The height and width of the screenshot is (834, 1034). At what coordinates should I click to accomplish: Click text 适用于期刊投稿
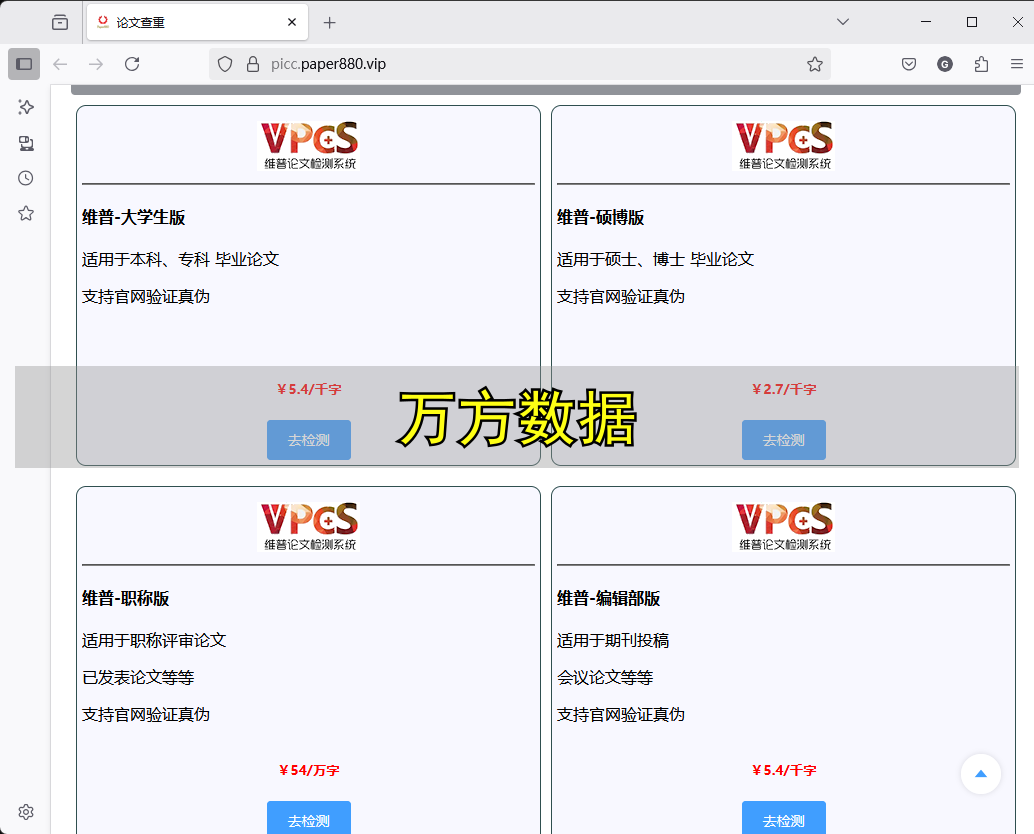click(x=613, y=641)
